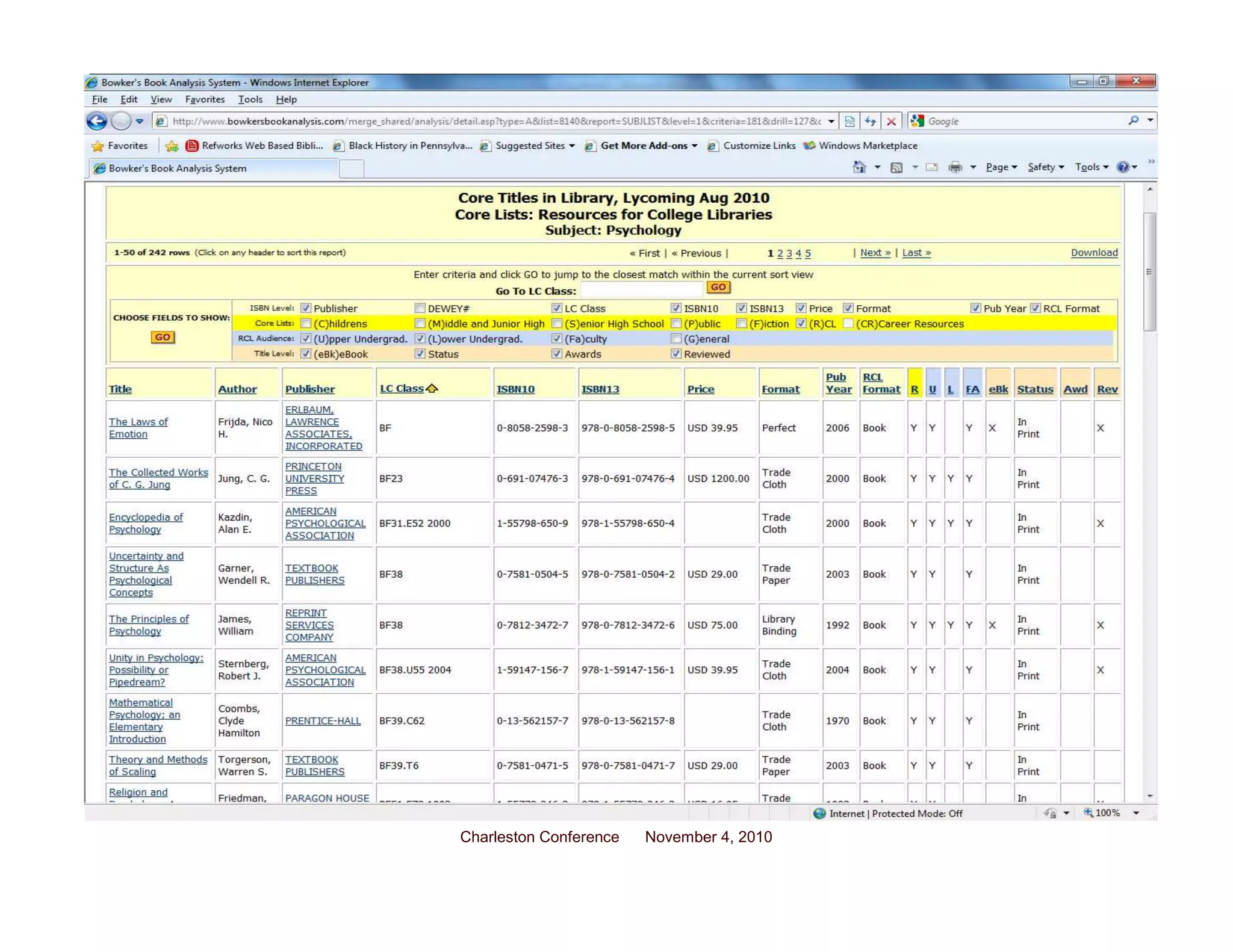
Task: Open the Page dropdown menu
Action: pyautogui.click(x=1001, y=167)
